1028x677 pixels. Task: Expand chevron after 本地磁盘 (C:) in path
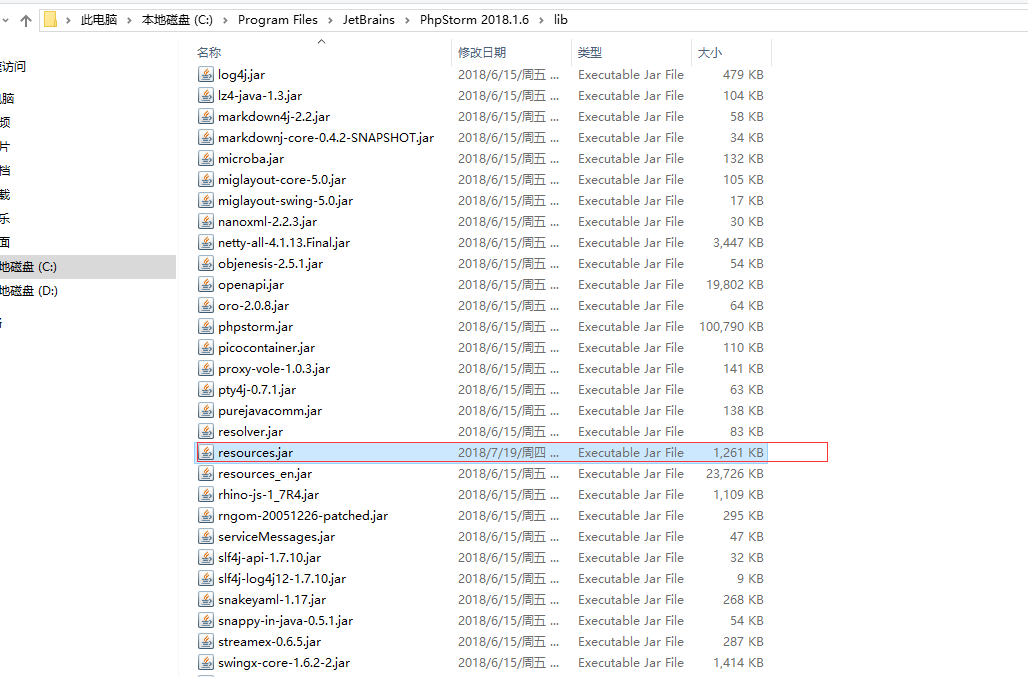coord(225,20)
